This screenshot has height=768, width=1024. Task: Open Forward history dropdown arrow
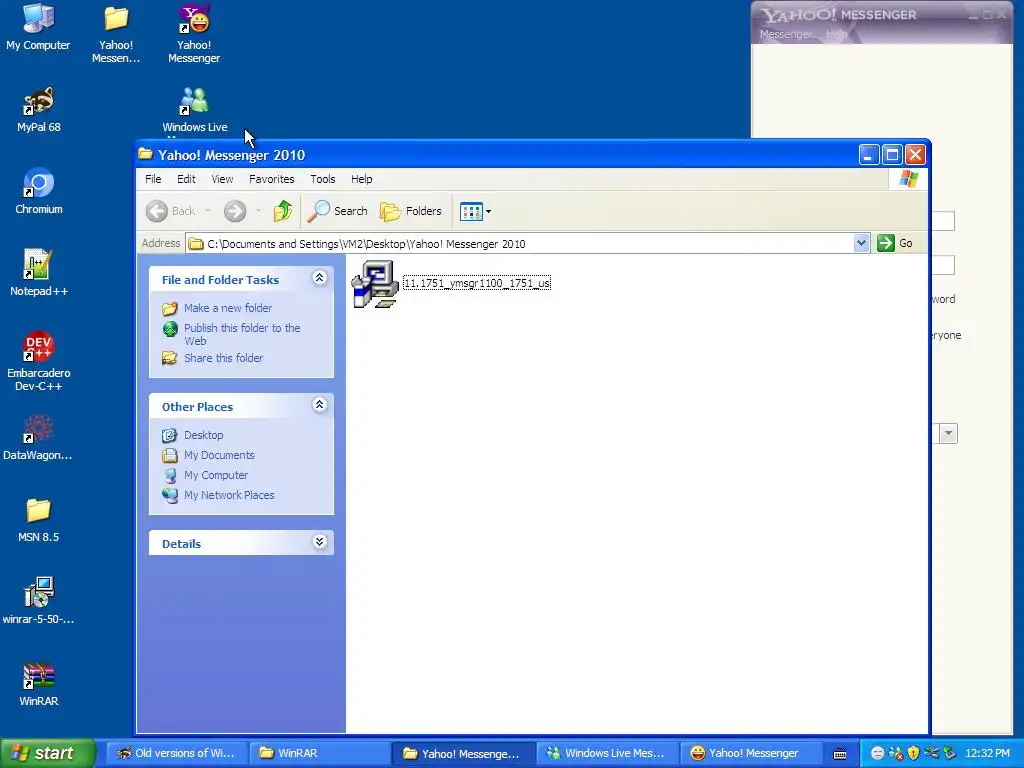[x=259, y=211]
